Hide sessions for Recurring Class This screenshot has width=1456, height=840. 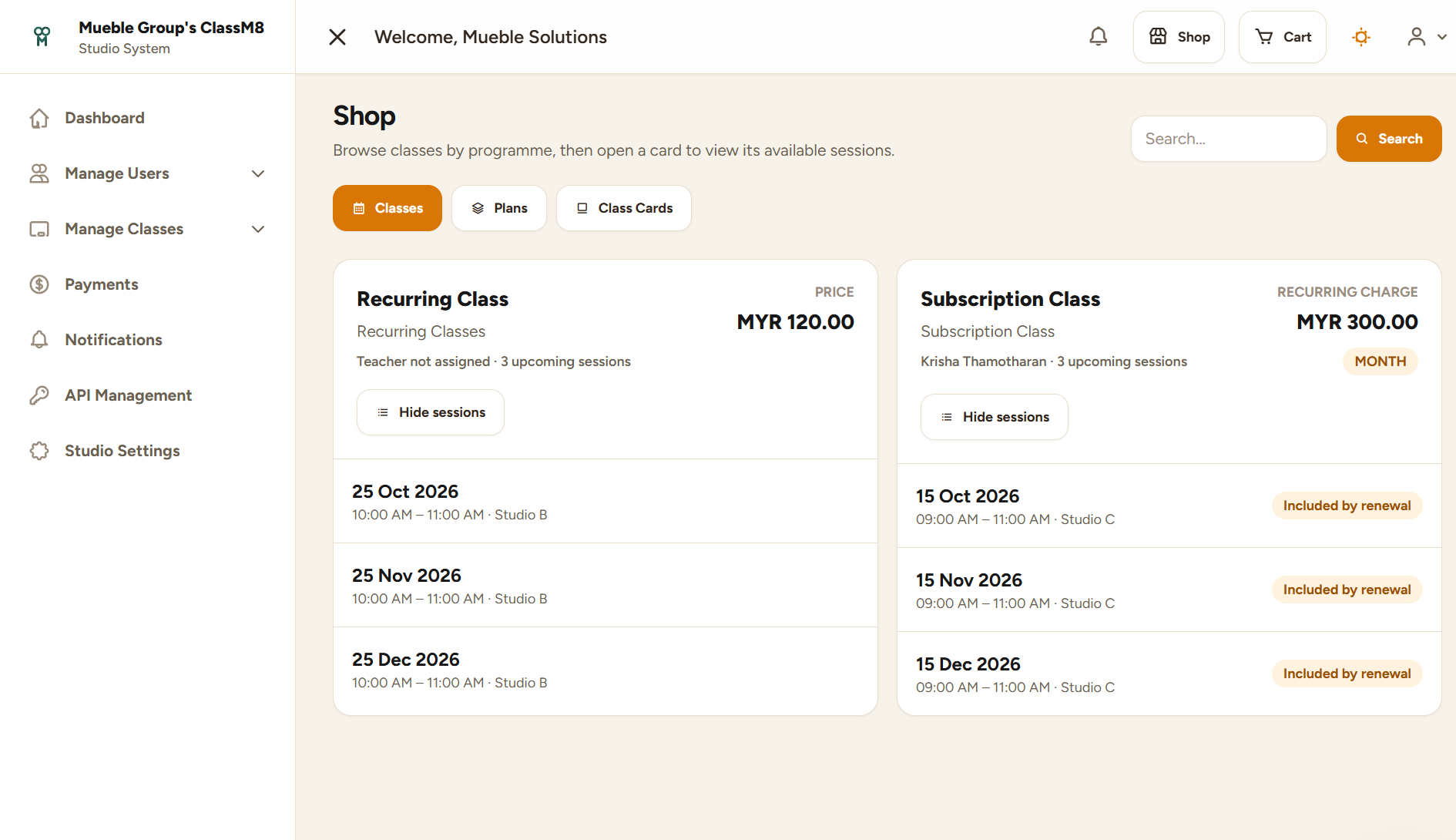pyautogui.click(x=431, y=412)
